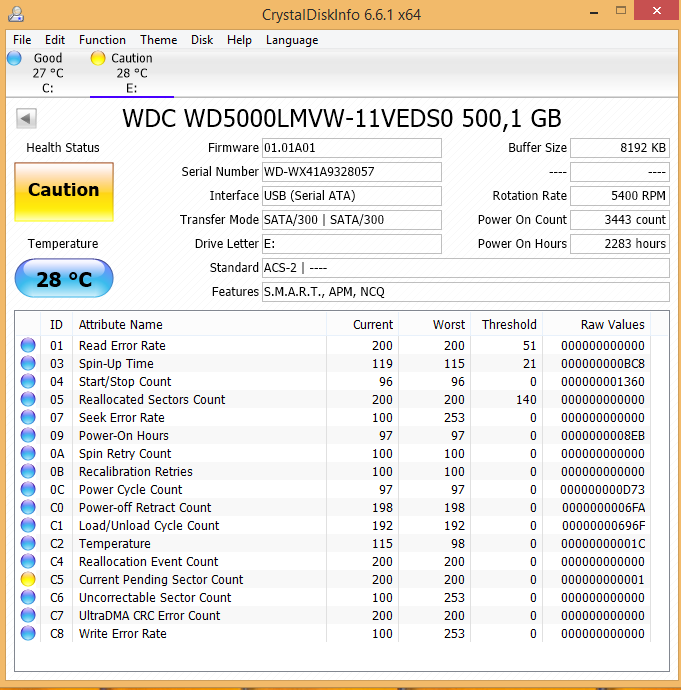The height and width of the screenshot is (690, 681).
Task: Click status orb for Seek Error Rate
Action: [x=28, y=418]
